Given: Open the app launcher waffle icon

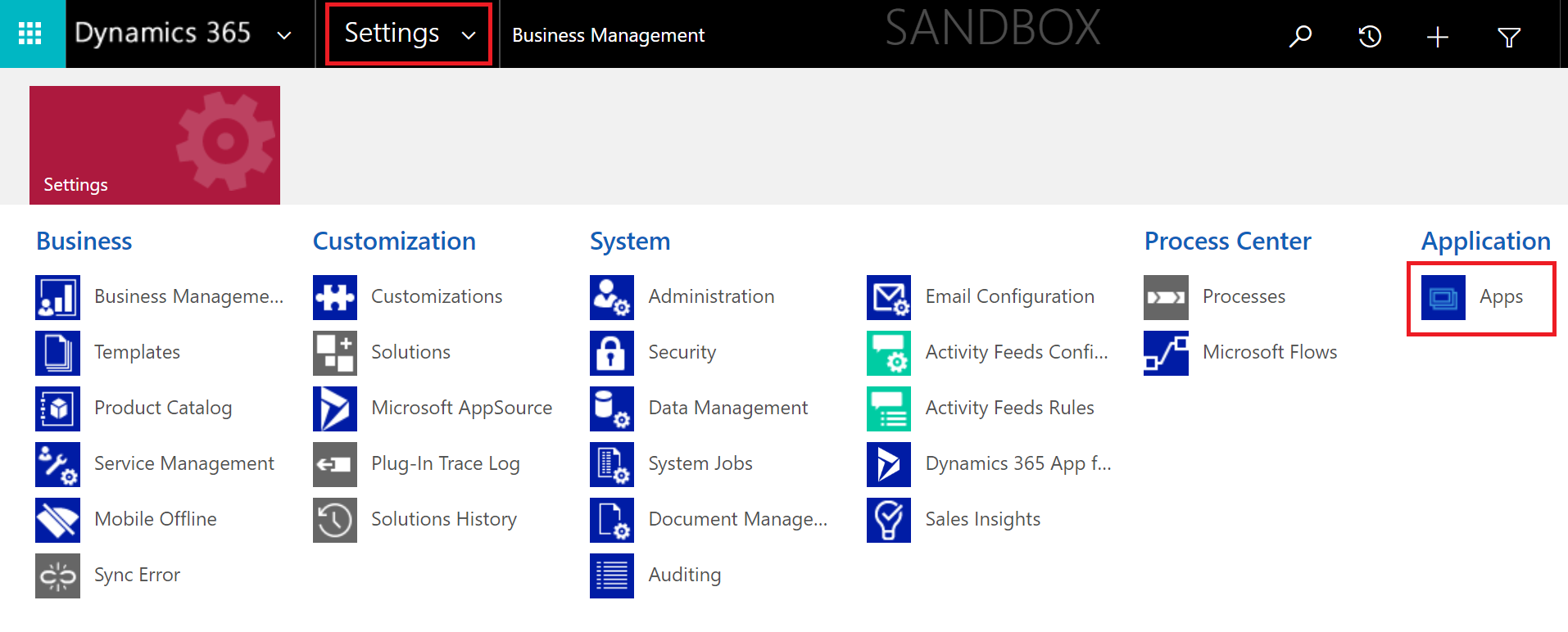Looking at the screenshot, I should [30, 34].
